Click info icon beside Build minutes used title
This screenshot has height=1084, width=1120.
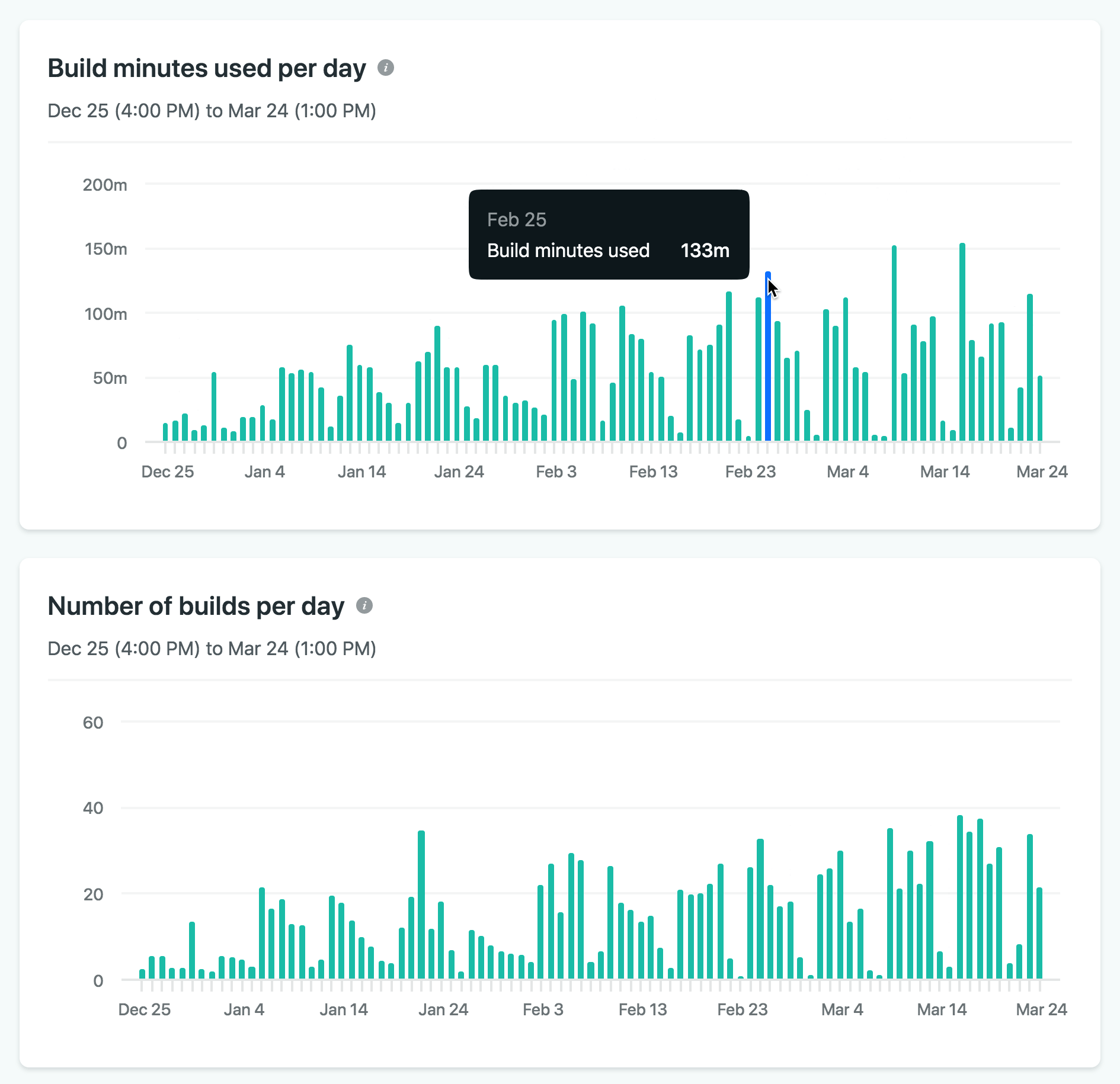(386, 68)
